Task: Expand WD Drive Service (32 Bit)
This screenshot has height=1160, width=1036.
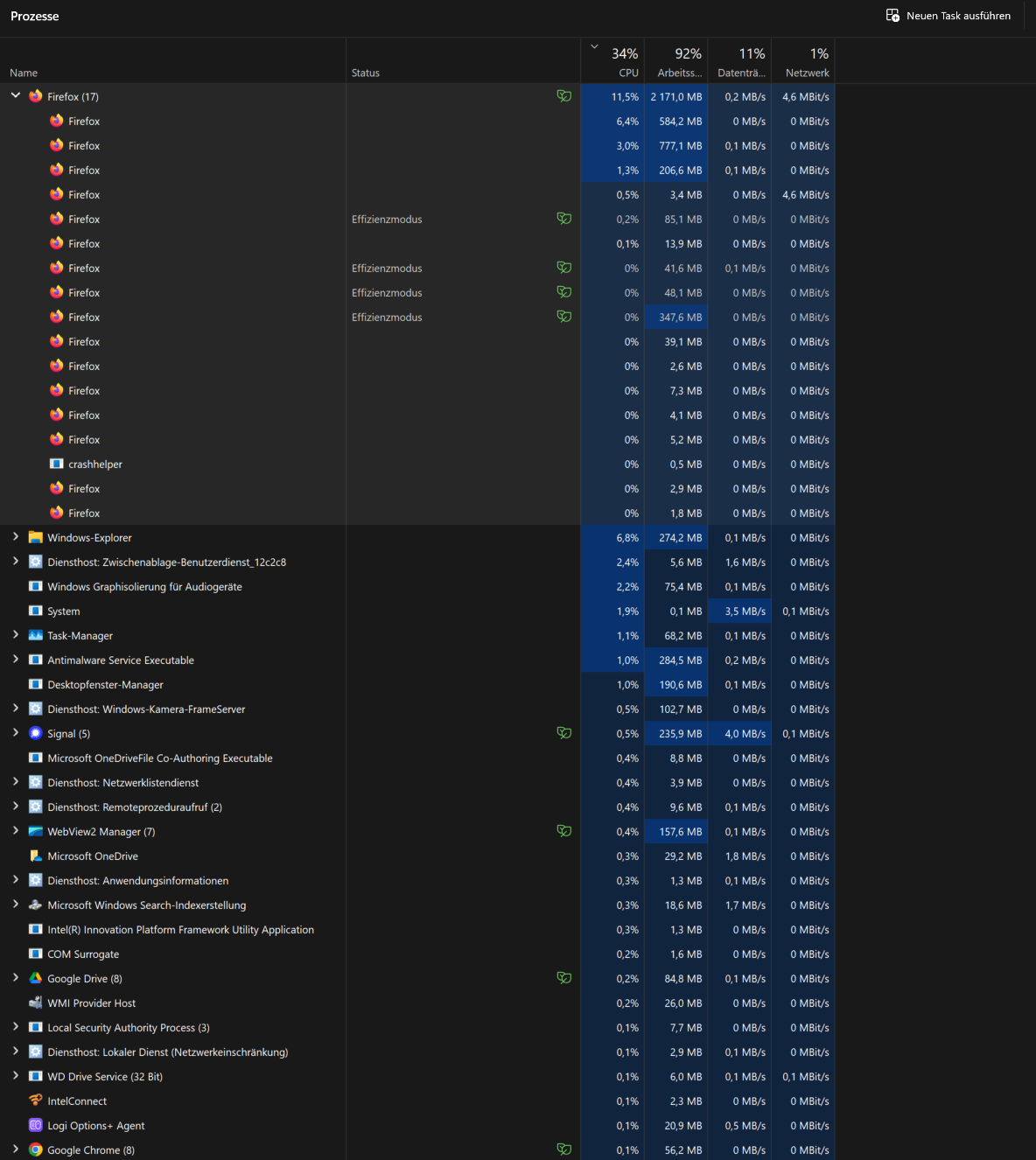Action: coord(16,1075)
